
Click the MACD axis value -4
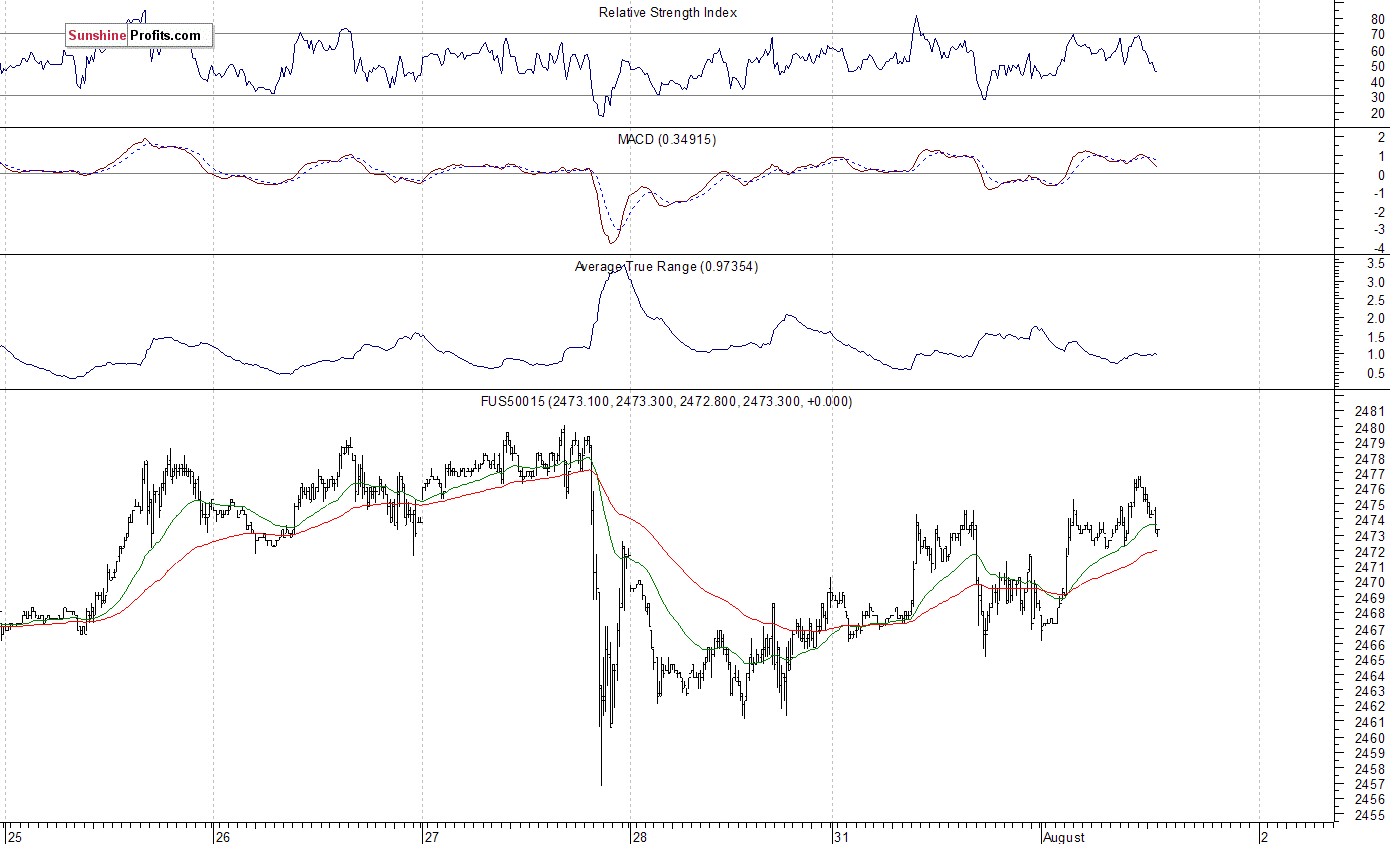[x=1378, y=248]
